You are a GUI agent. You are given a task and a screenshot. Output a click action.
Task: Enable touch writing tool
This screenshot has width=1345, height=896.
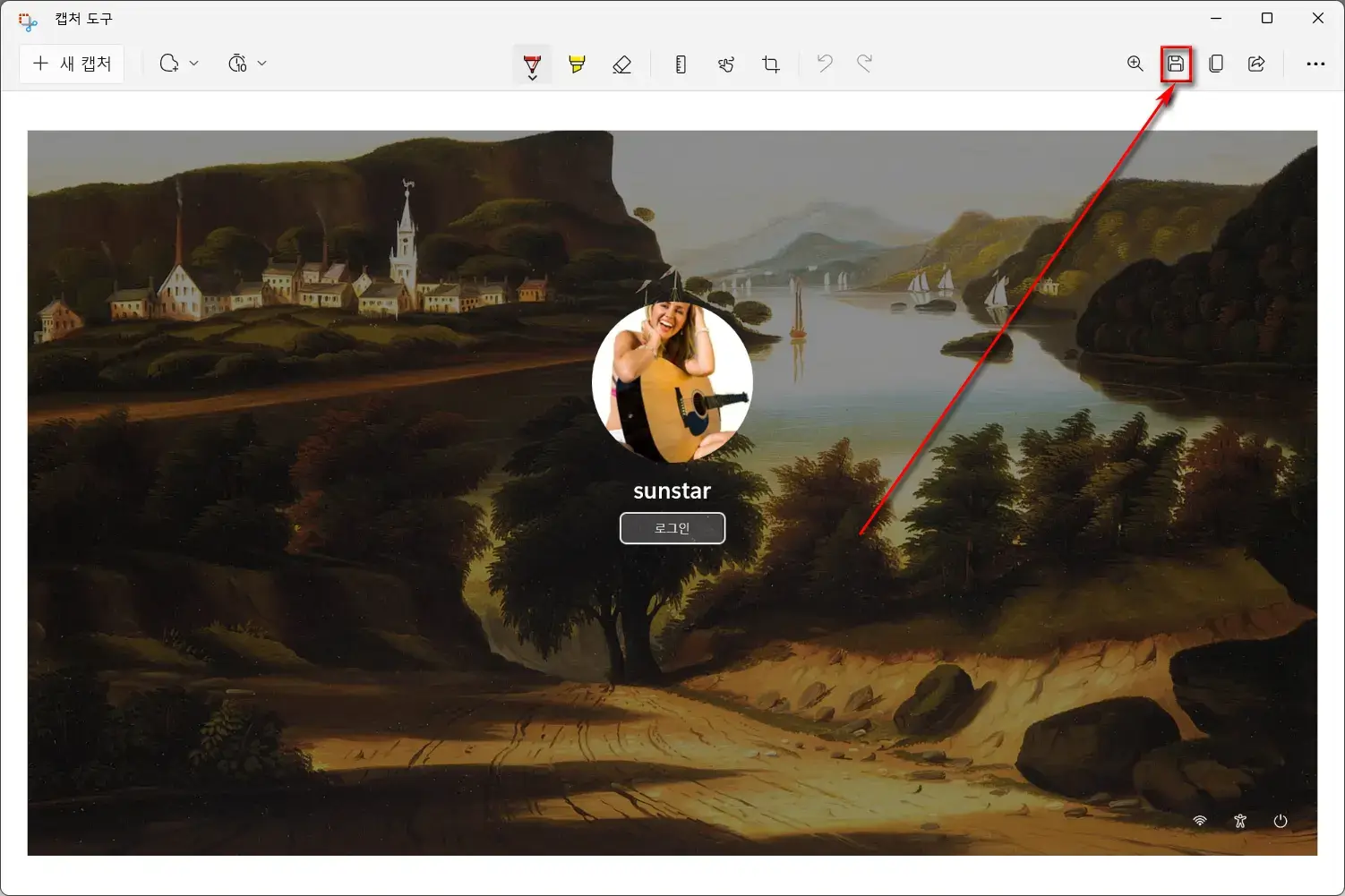[x=726, y=64]
